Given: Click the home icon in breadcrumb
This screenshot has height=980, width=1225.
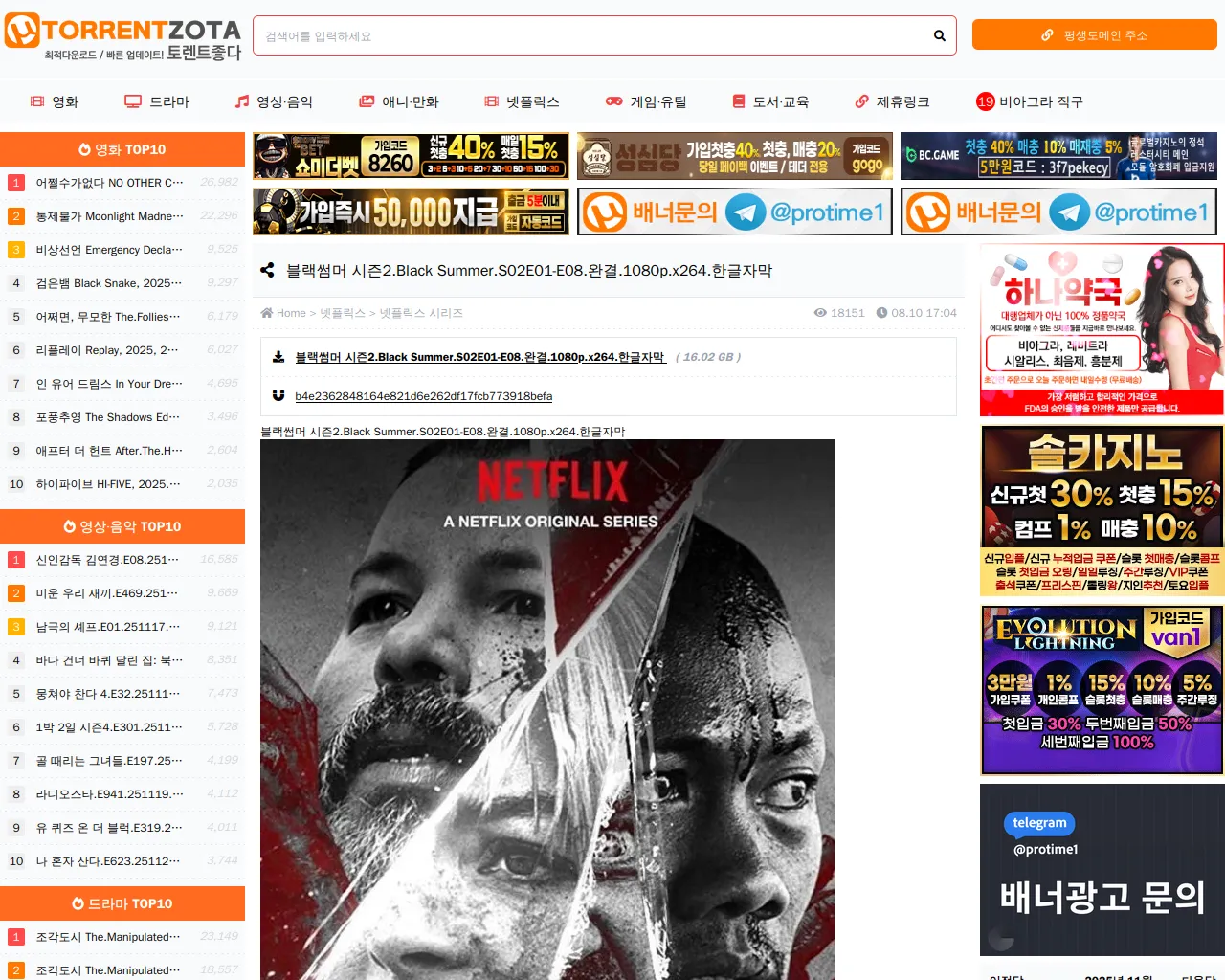Looking at the screenshot, I should tap(267, 313).
